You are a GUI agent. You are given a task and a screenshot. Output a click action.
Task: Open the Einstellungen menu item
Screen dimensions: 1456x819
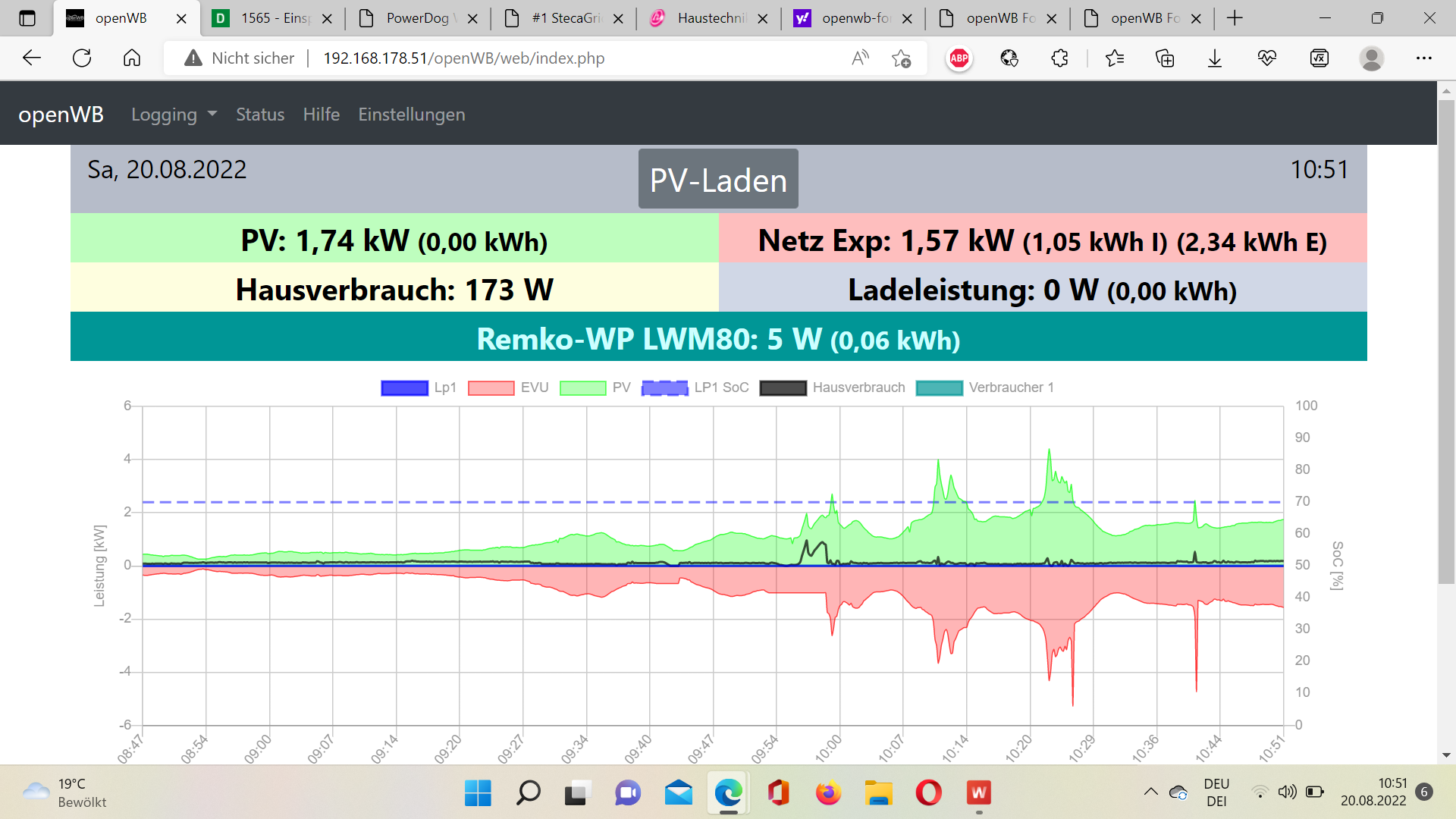click(411, 115)
